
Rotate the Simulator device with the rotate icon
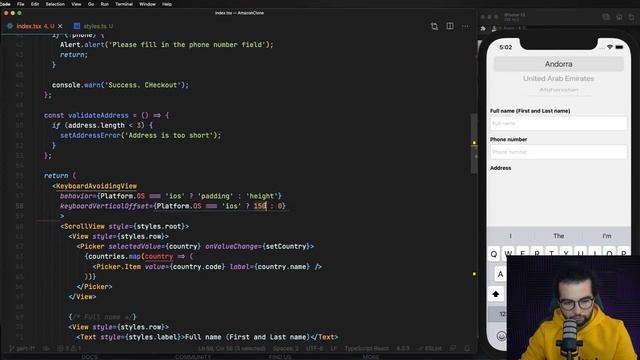[x=631, y=17]
